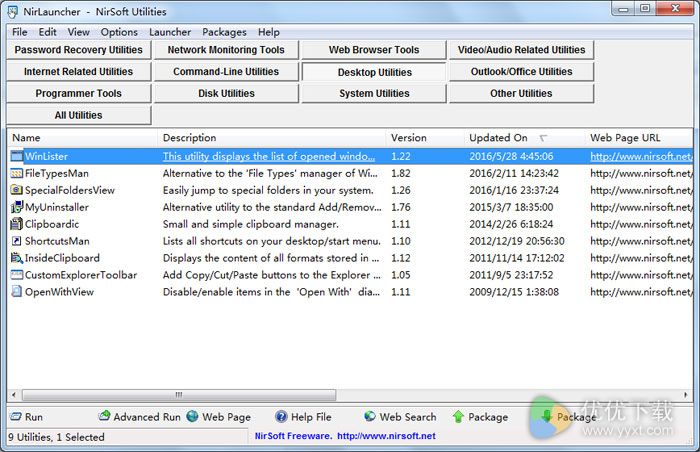This screenshot has height=452, width=700.
Task: Switch to Programmer Tools category
Action: 79,93
